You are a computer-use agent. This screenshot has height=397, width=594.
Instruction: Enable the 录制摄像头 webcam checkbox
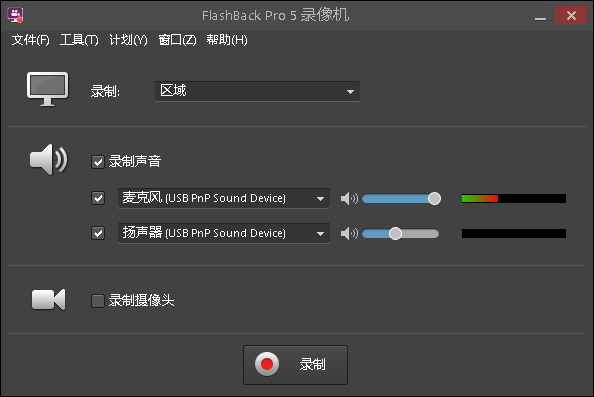(x=98, y=301)
